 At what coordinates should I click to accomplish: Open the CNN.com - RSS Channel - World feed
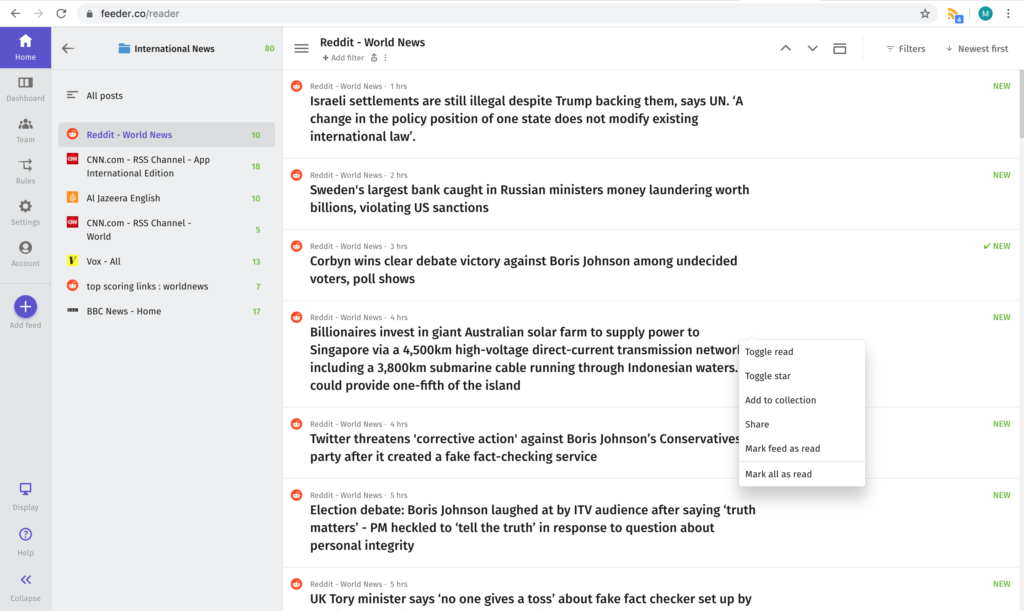point(167,230)
